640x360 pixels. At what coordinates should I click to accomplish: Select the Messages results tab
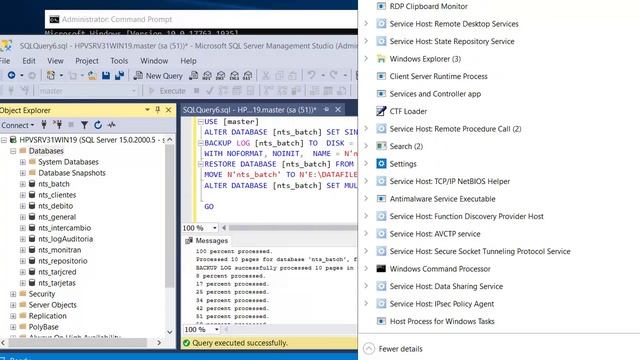click(207, 240)
